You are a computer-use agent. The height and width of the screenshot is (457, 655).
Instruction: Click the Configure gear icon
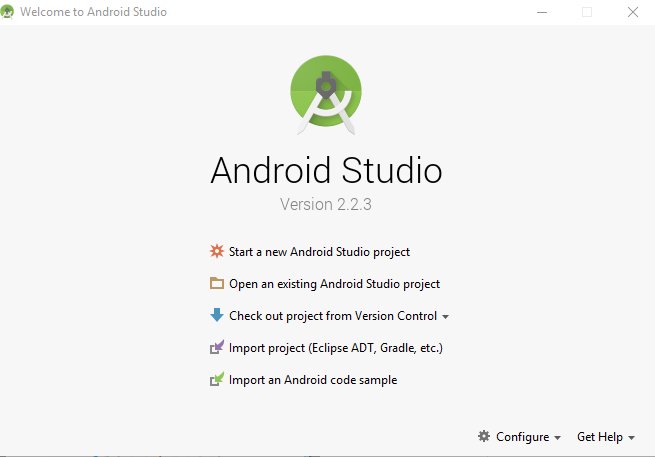point(484,436)
